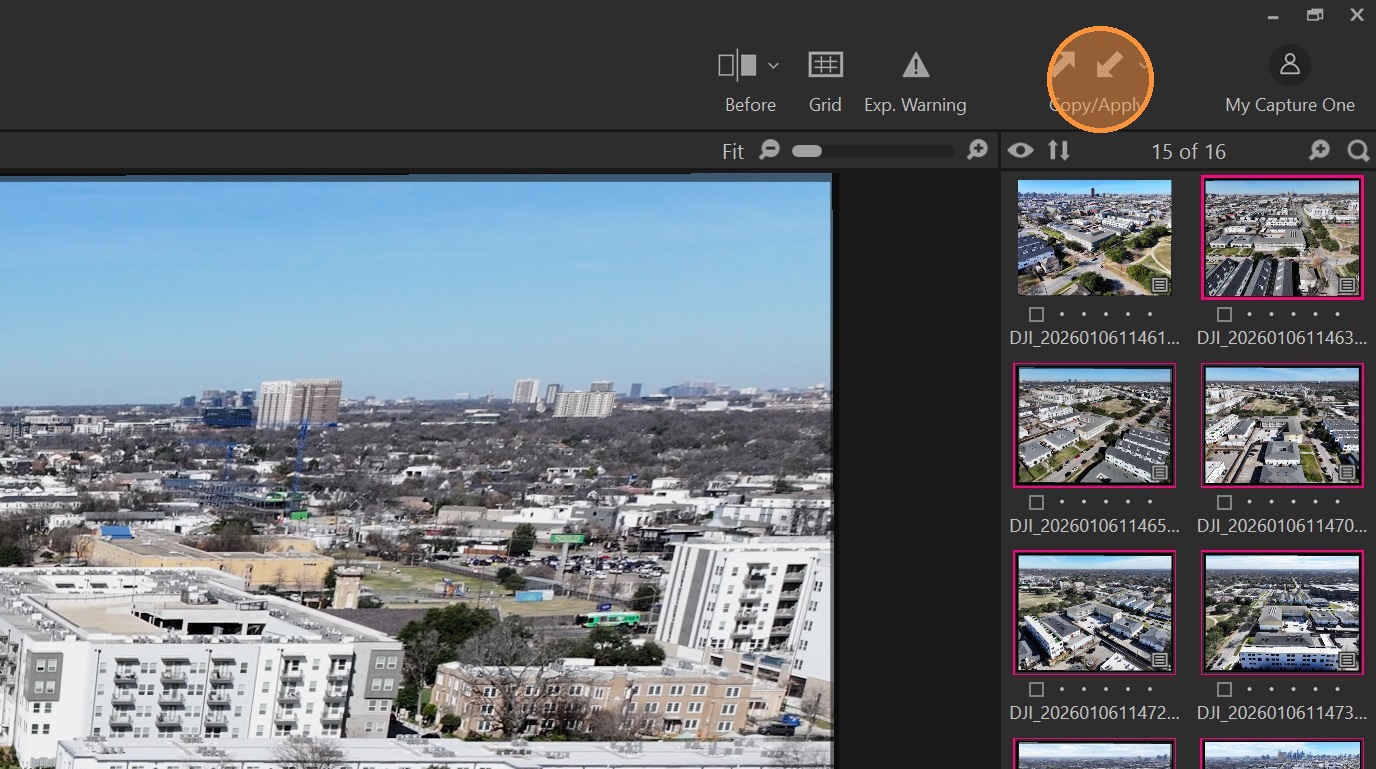Select thumbnail DJI_2026010611472
Image resolution: width=1376 pixels, height=769 pixels.
coord(1094,612)
